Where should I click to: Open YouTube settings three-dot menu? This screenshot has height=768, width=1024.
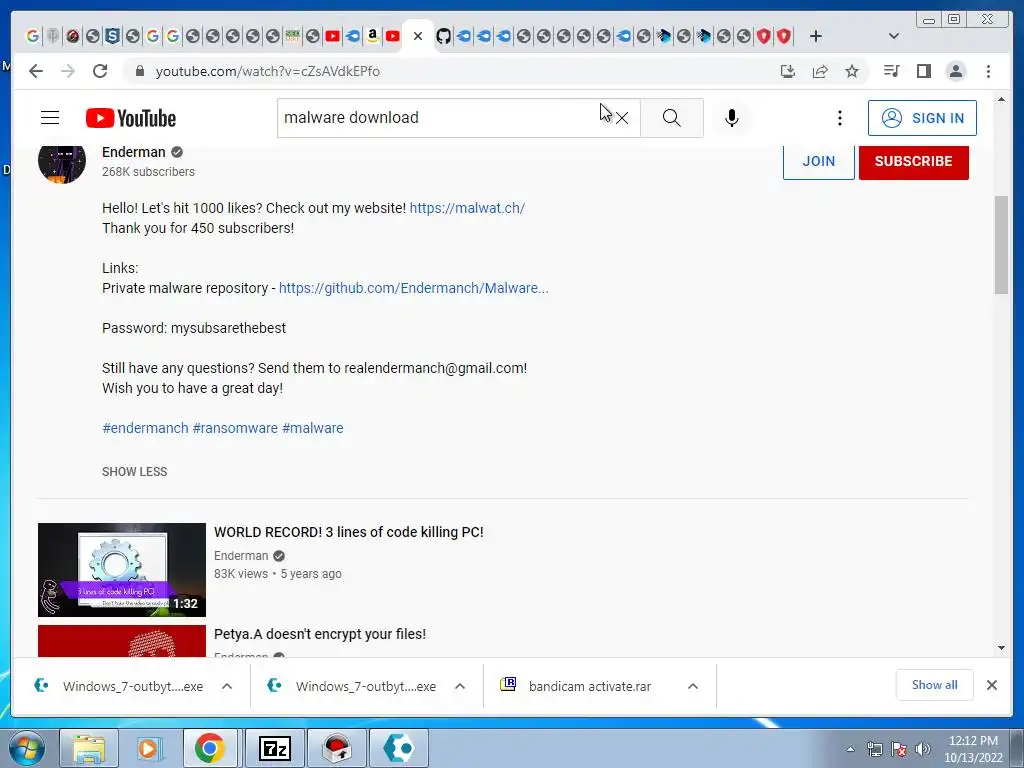[x=840, y=118]
